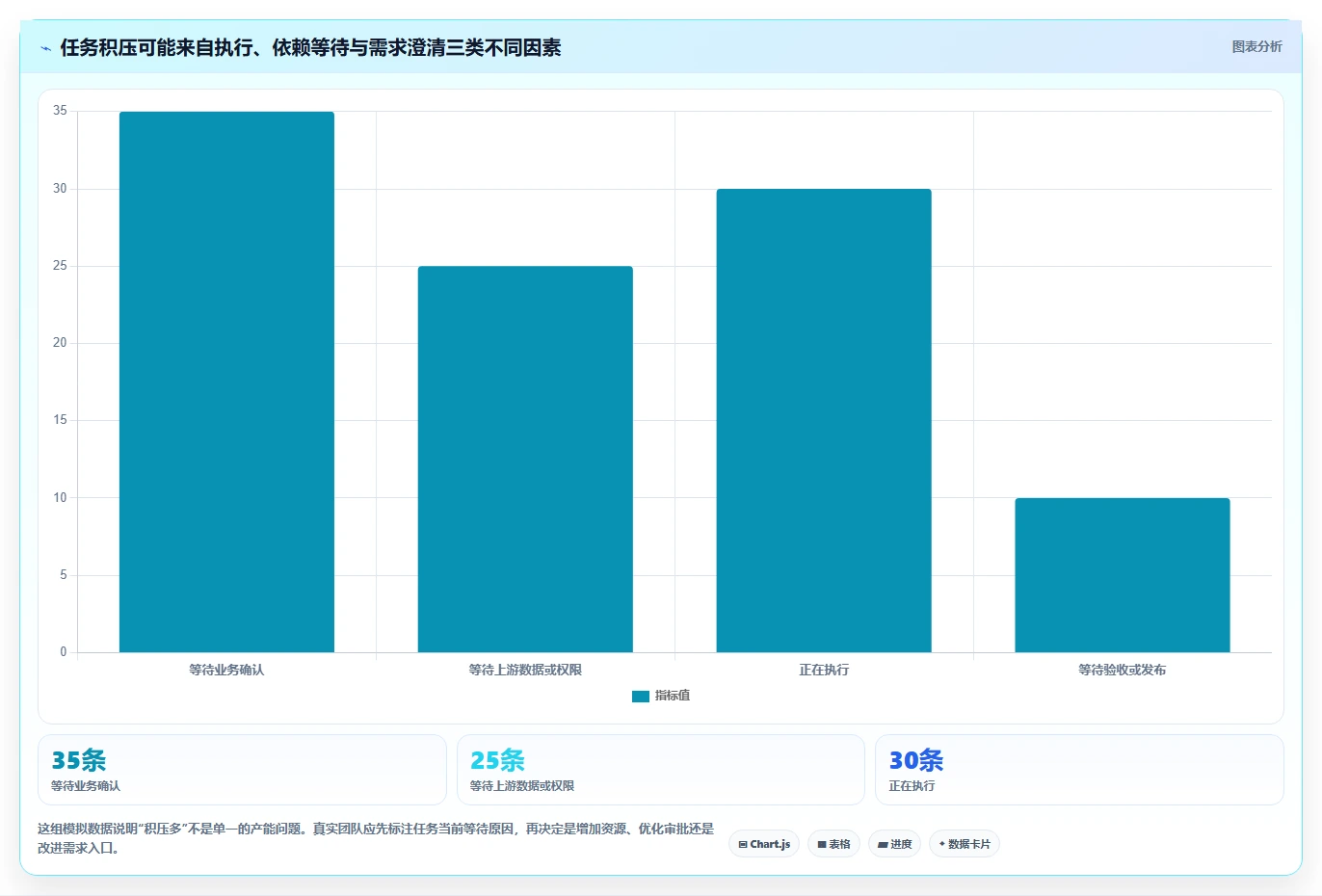Click the 指标值 legend label
This screenshot has height=896, width=1322.
[673, 696]
